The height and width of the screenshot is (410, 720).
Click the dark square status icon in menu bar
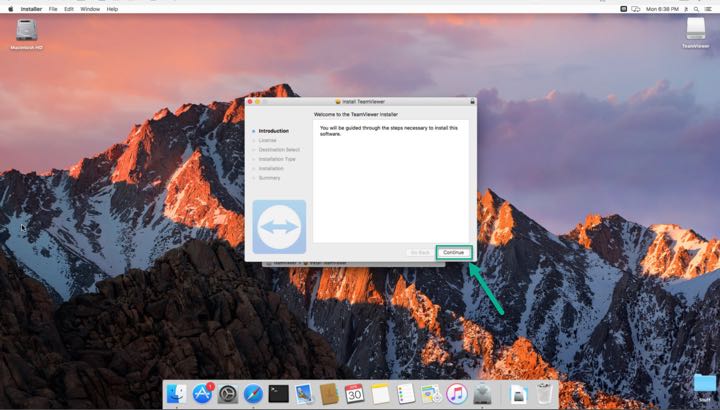pos(624,9)
